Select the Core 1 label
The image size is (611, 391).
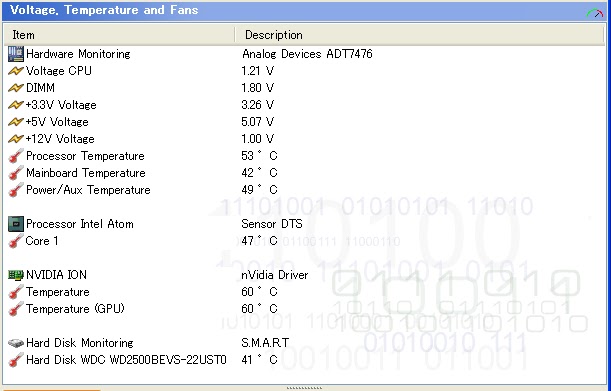click(42, 241)
